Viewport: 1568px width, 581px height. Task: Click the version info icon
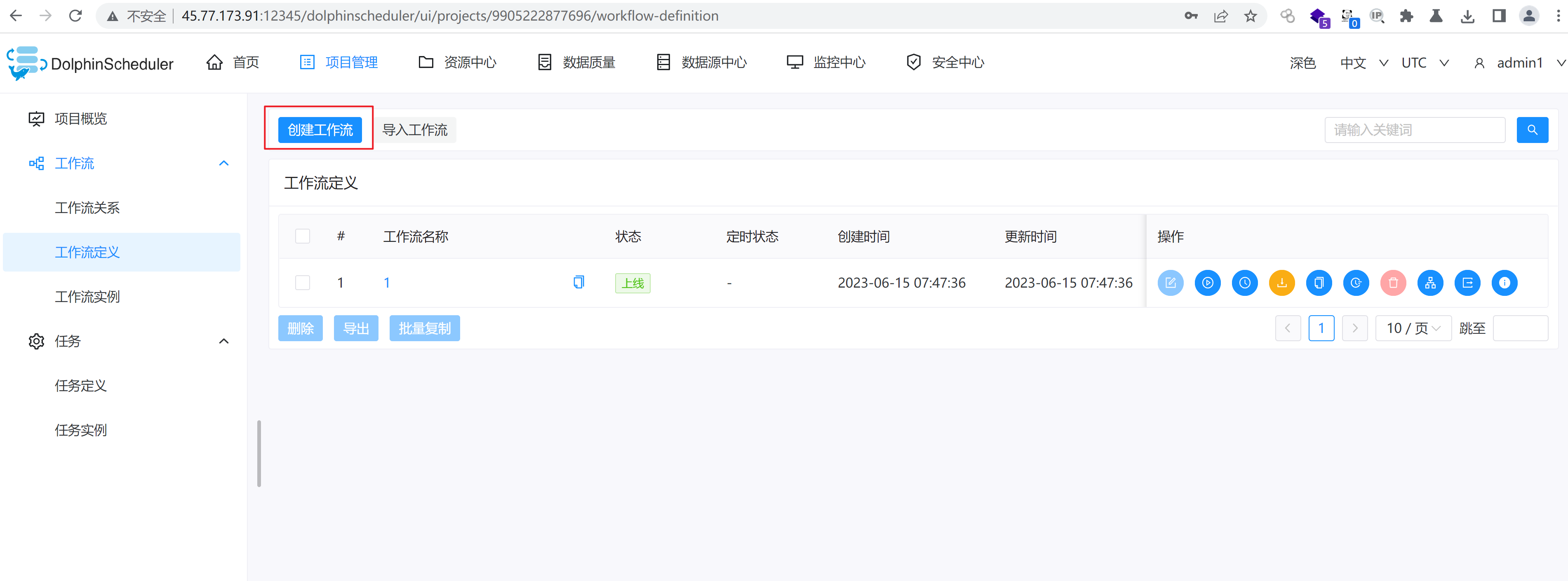[1504, 283]
